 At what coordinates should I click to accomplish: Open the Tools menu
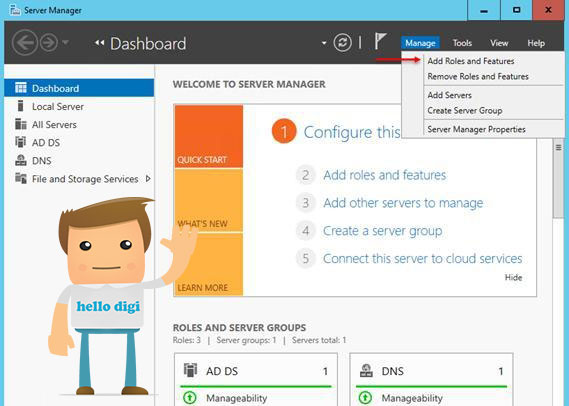[x=462, y=43]
